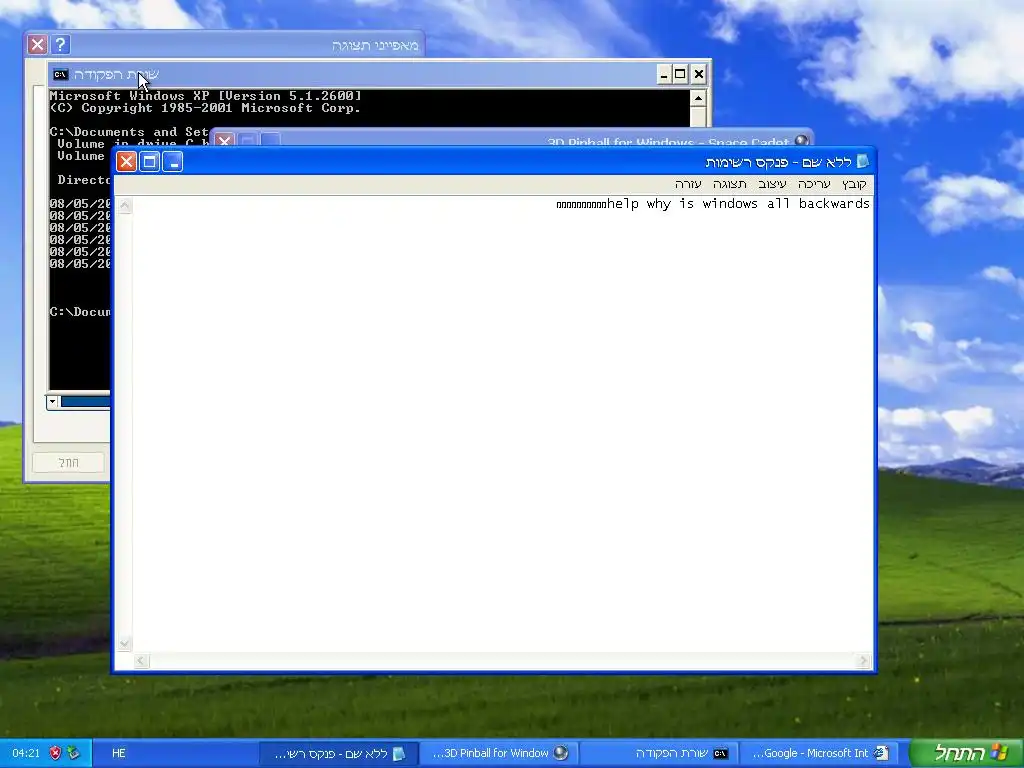The height and width of the screenshot is (768, 1024).
Task: Click Notepad horizontal scrollbar left arrow
Action: (141, 661)
